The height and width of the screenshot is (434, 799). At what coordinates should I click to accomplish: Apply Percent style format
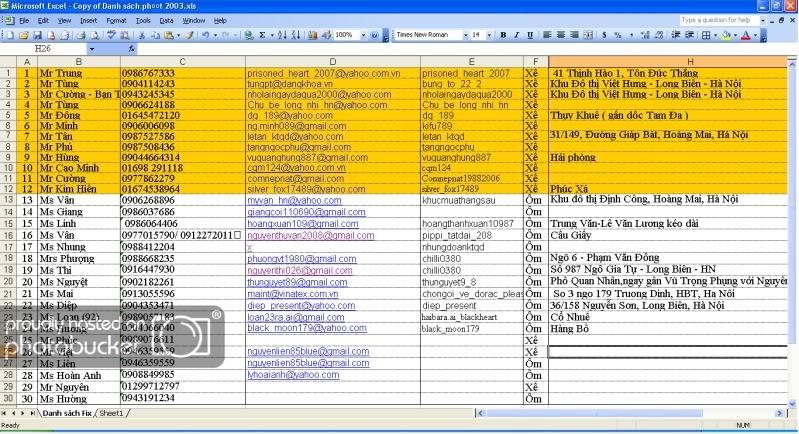pos(618,35)
